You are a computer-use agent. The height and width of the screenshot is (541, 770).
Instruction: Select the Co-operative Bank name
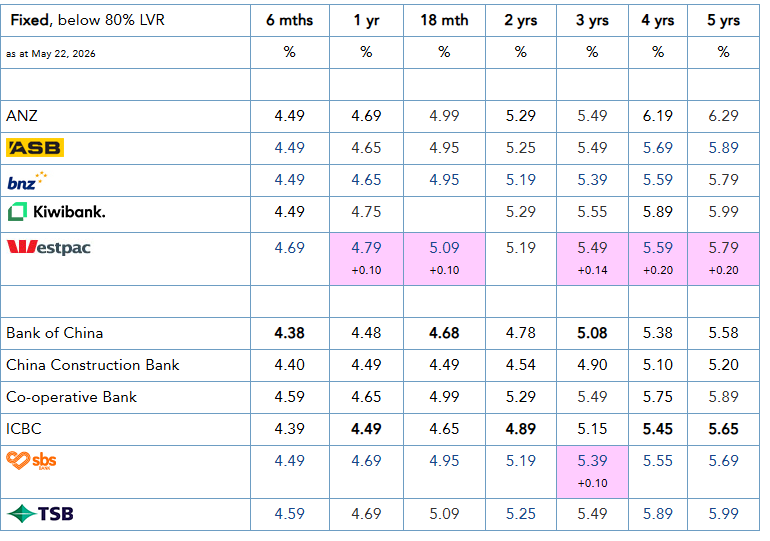[x=71, y=397]
